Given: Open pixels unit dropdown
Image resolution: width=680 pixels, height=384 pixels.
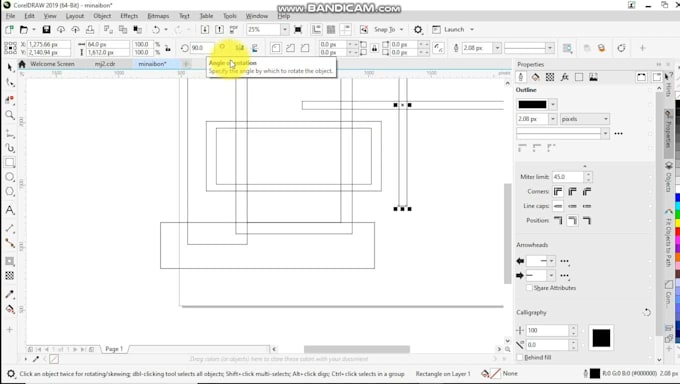Looking at the screenshot, I should click(x=585, y=119).
